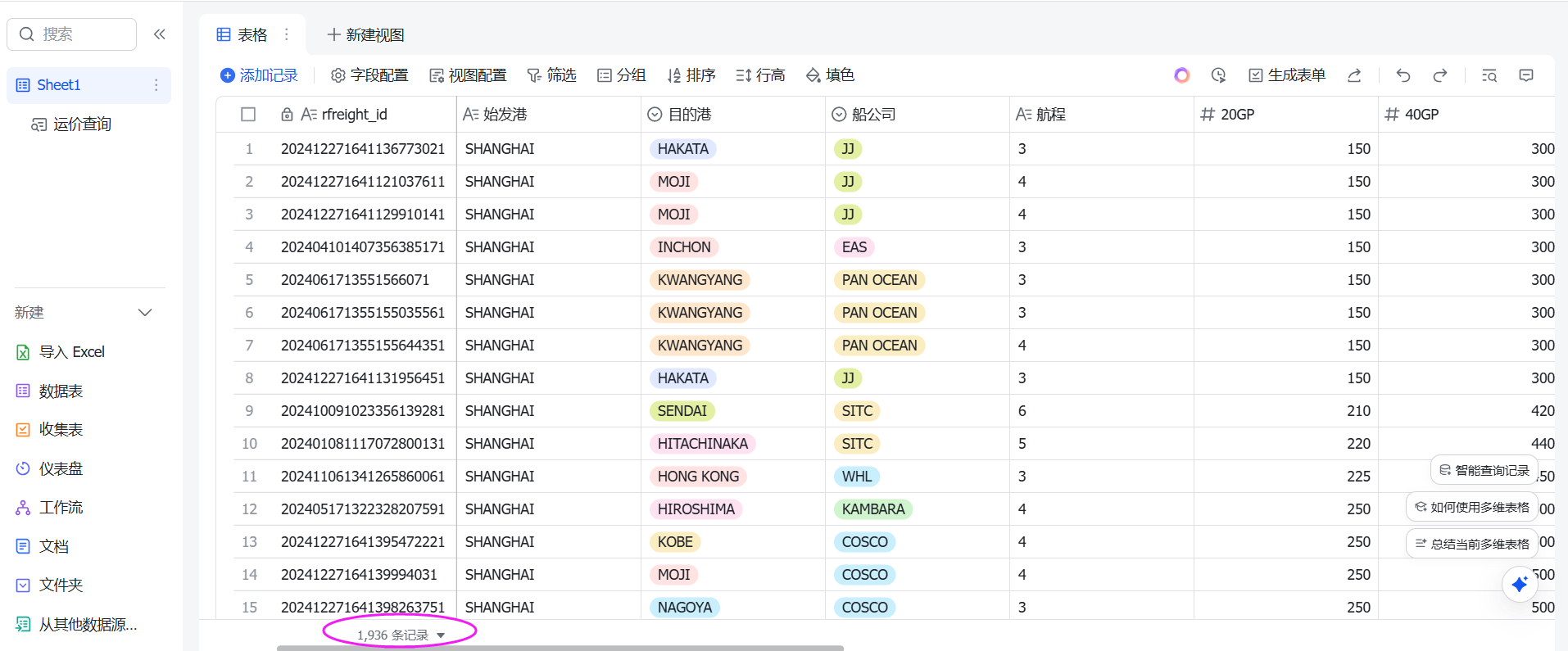This screenshot has width=1568, height=651.
Task: Collapse the left sidebar panel
Action: click(160, 34)
